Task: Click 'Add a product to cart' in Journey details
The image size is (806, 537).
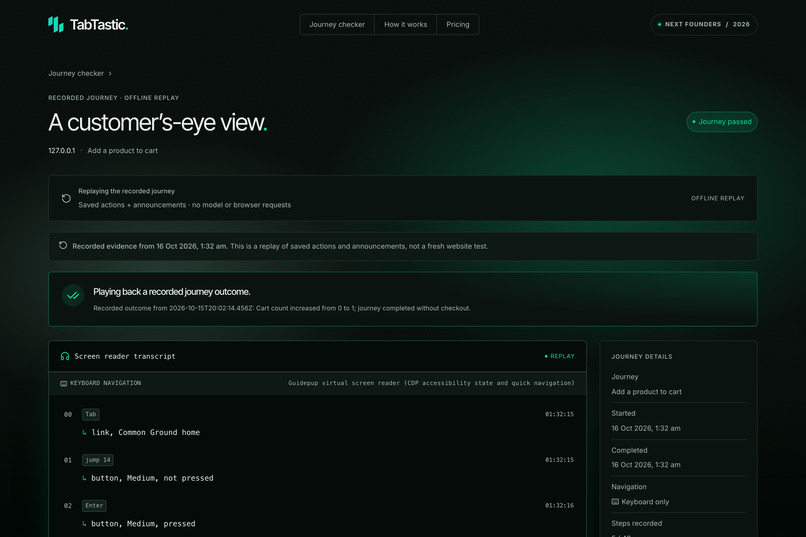Action: [x=646, y=392]
